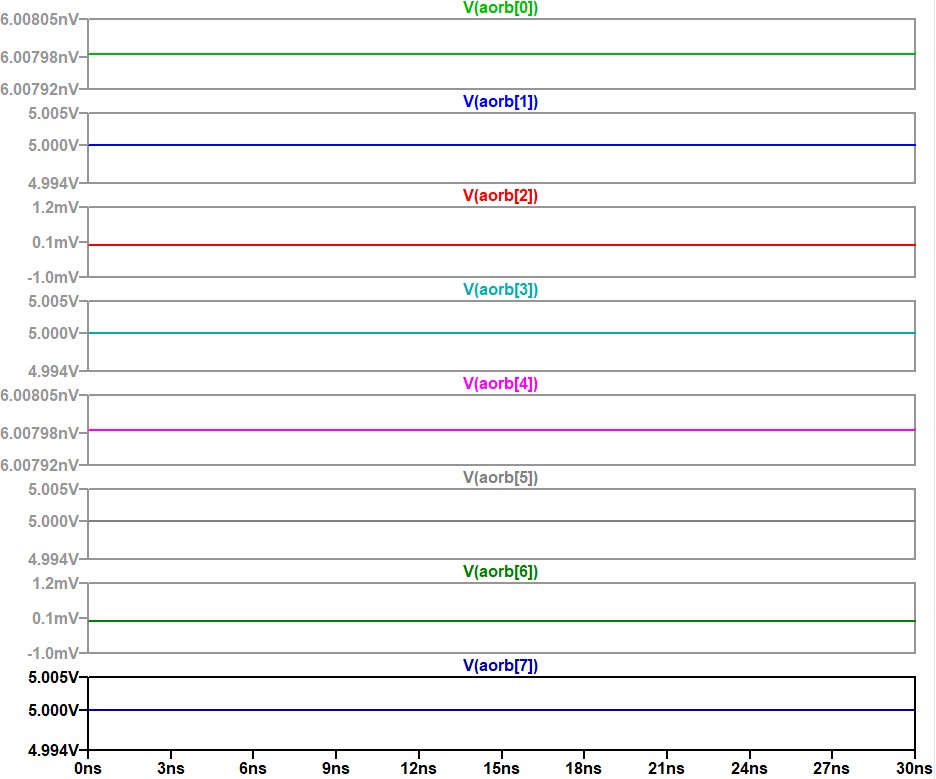
Task: Select the V(aorb[6]) trace label
Action: tap(500, 571)
